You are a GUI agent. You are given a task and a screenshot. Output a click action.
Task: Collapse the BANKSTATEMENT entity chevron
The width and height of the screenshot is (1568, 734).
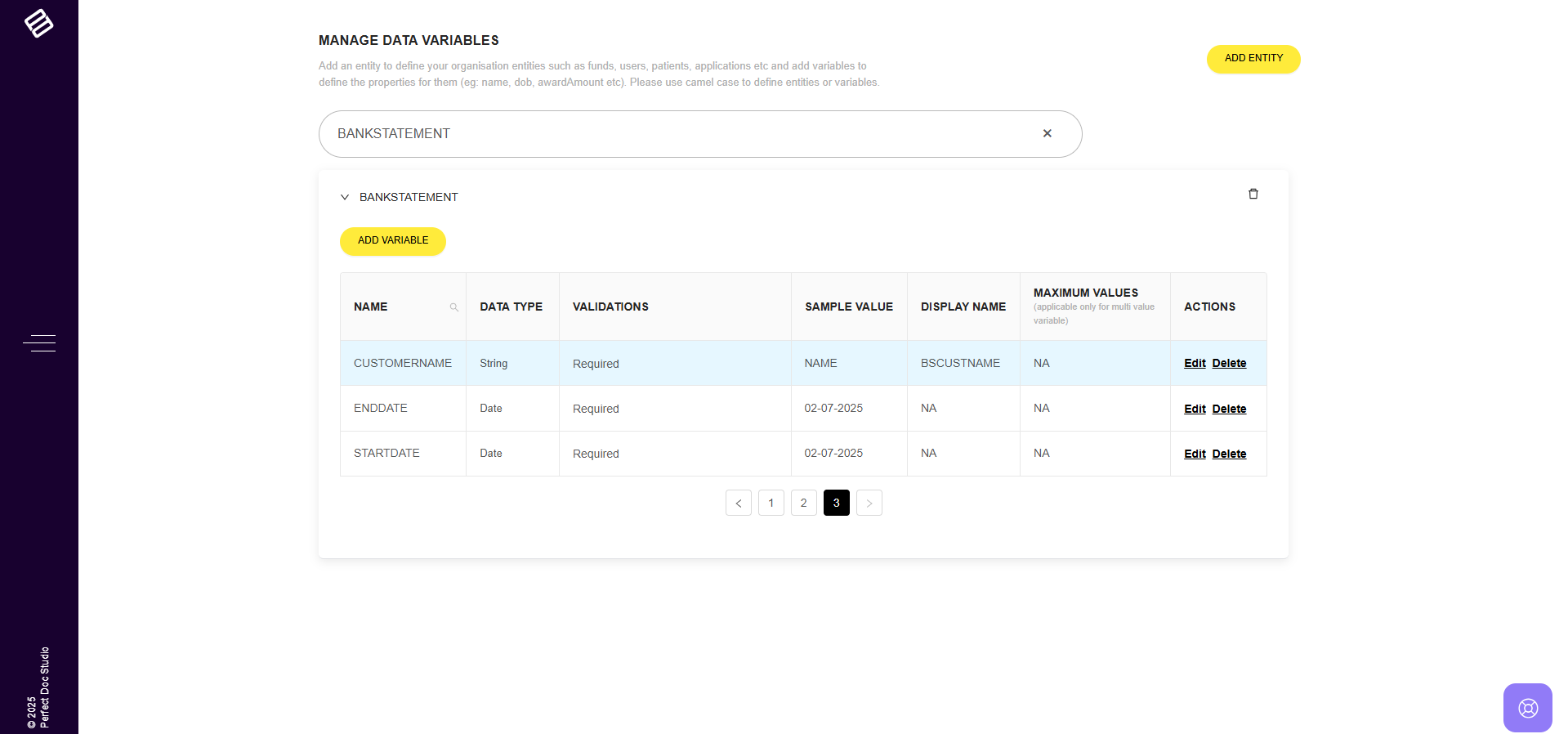pyautogui.click(x=345, y=197)
